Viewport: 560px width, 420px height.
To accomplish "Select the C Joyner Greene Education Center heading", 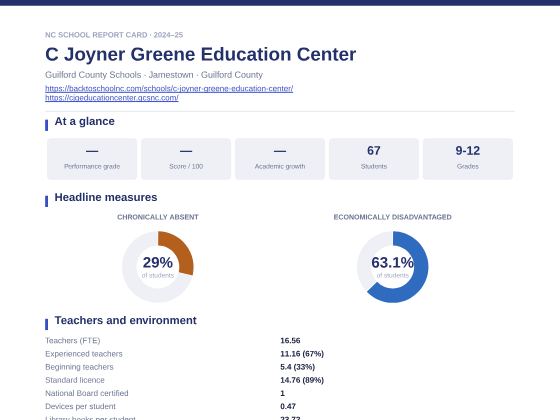I will (200, 54).
